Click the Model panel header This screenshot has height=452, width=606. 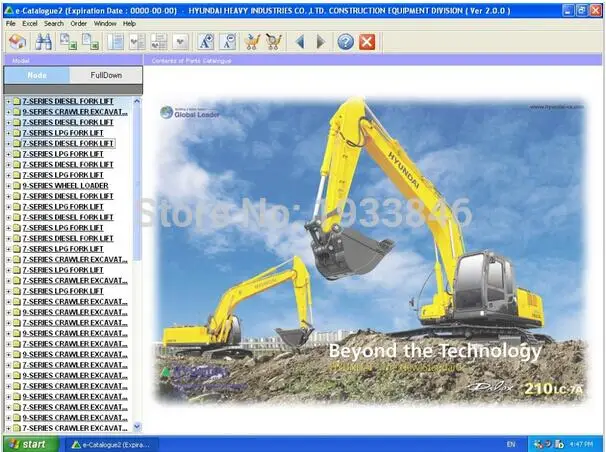[73, 60]
